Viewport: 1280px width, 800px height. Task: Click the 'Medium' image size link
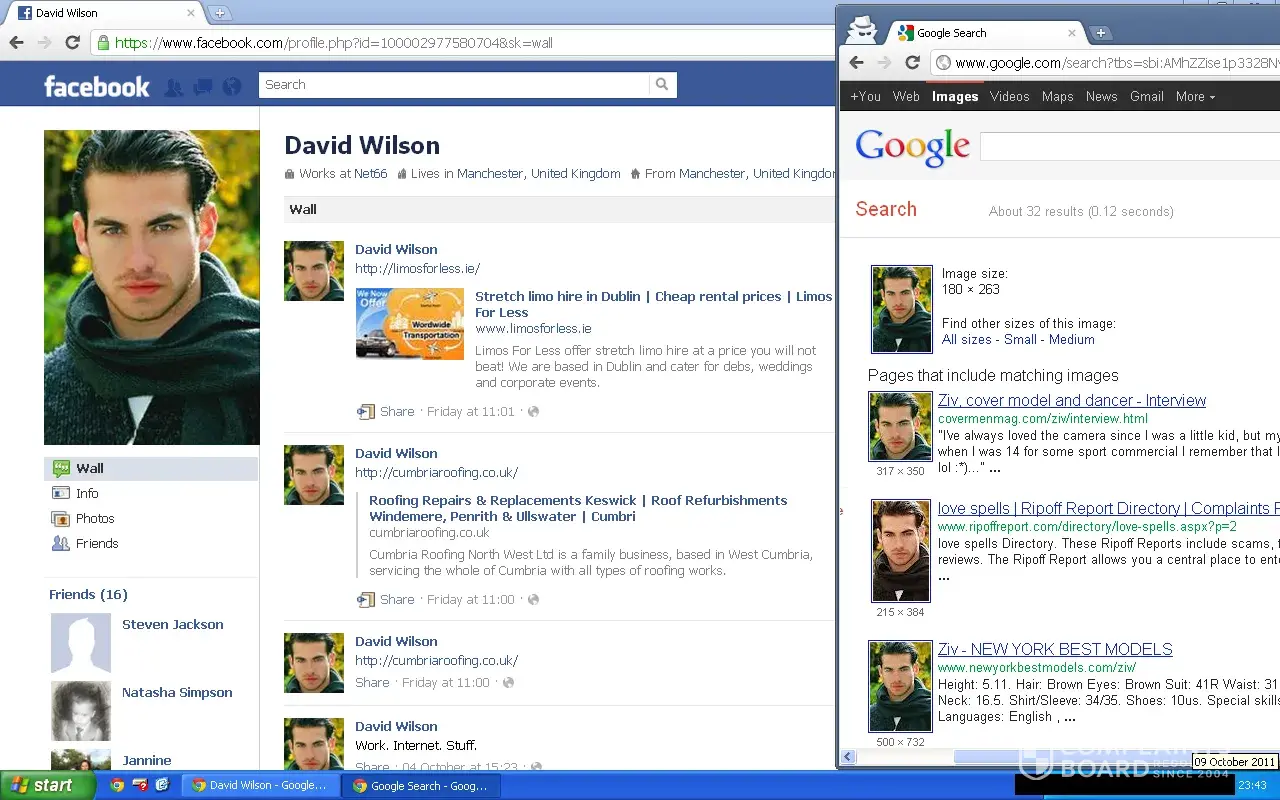pyautogui.click(x=1072, y=339)
